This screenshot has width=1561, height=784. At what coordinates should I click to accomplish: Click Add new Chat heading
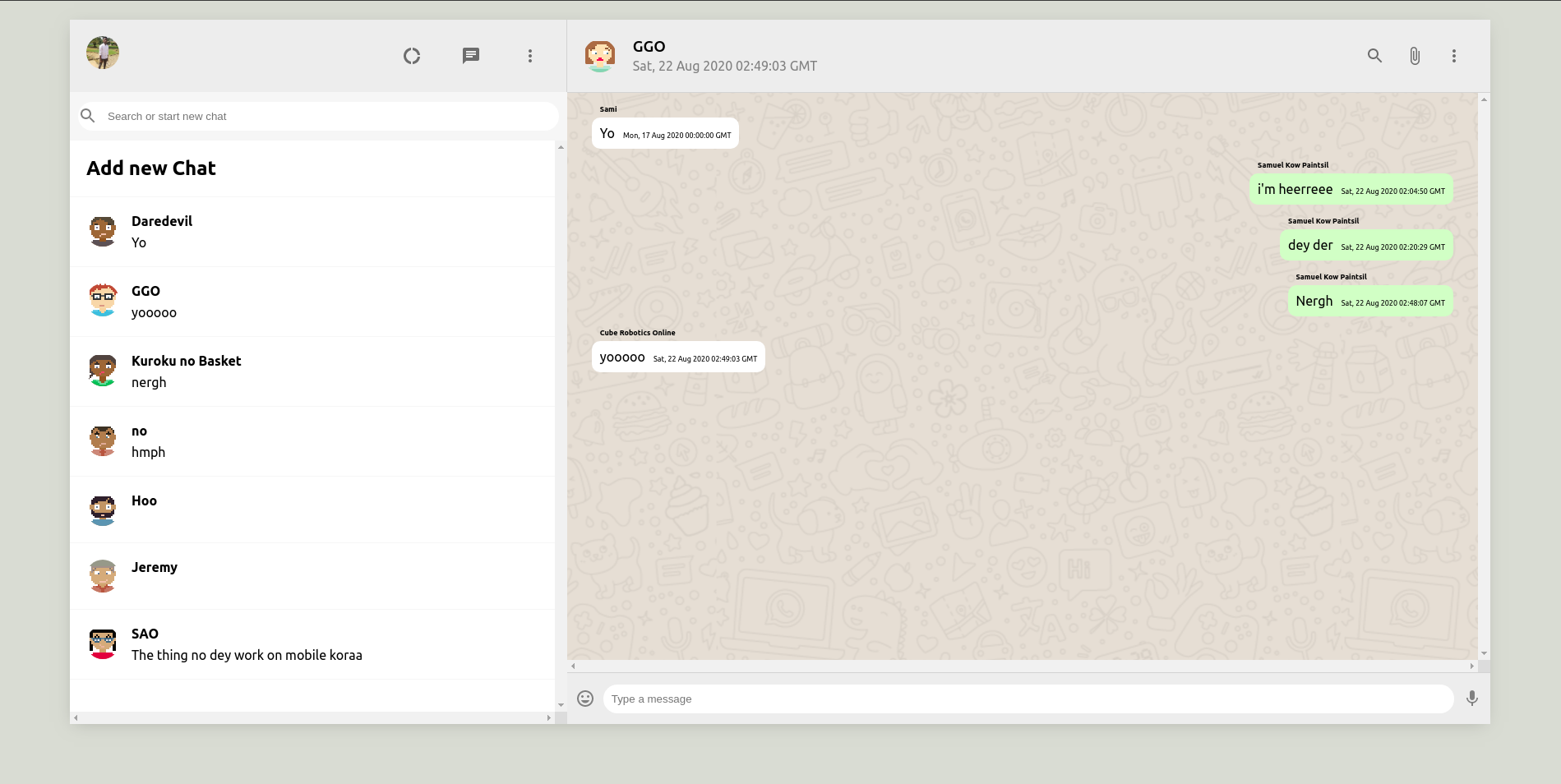151,168
